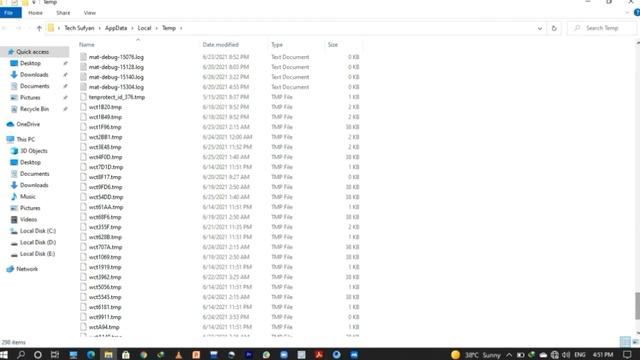Open Premiere Pro from taskbar
The image size is (640, 360).
[x=248, y=355]
